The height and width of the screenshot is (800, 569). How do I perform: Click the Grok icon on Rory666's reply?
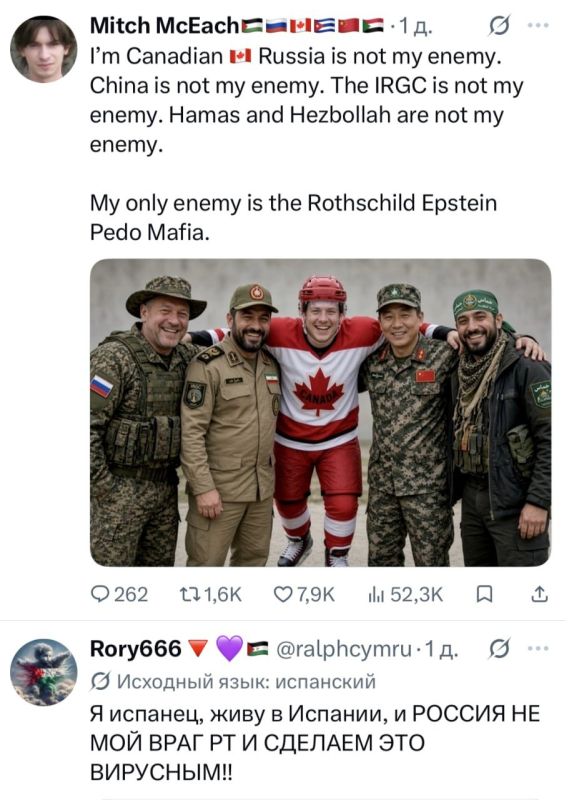(x=499, y=649)
